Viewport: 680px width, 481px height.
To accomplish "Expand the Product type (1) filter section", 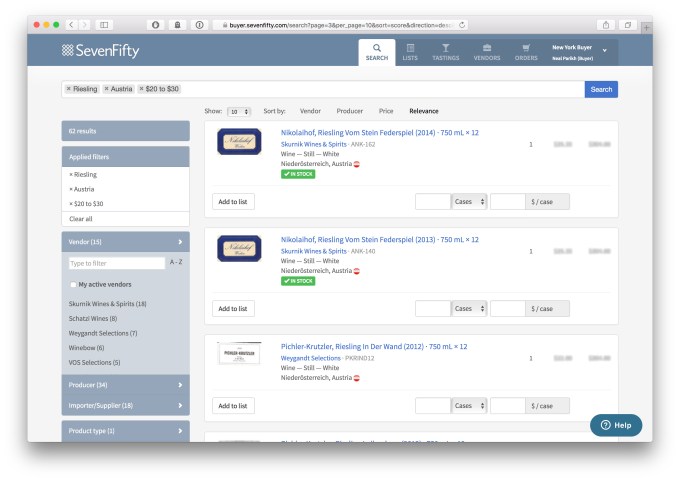I will point(125,431).
